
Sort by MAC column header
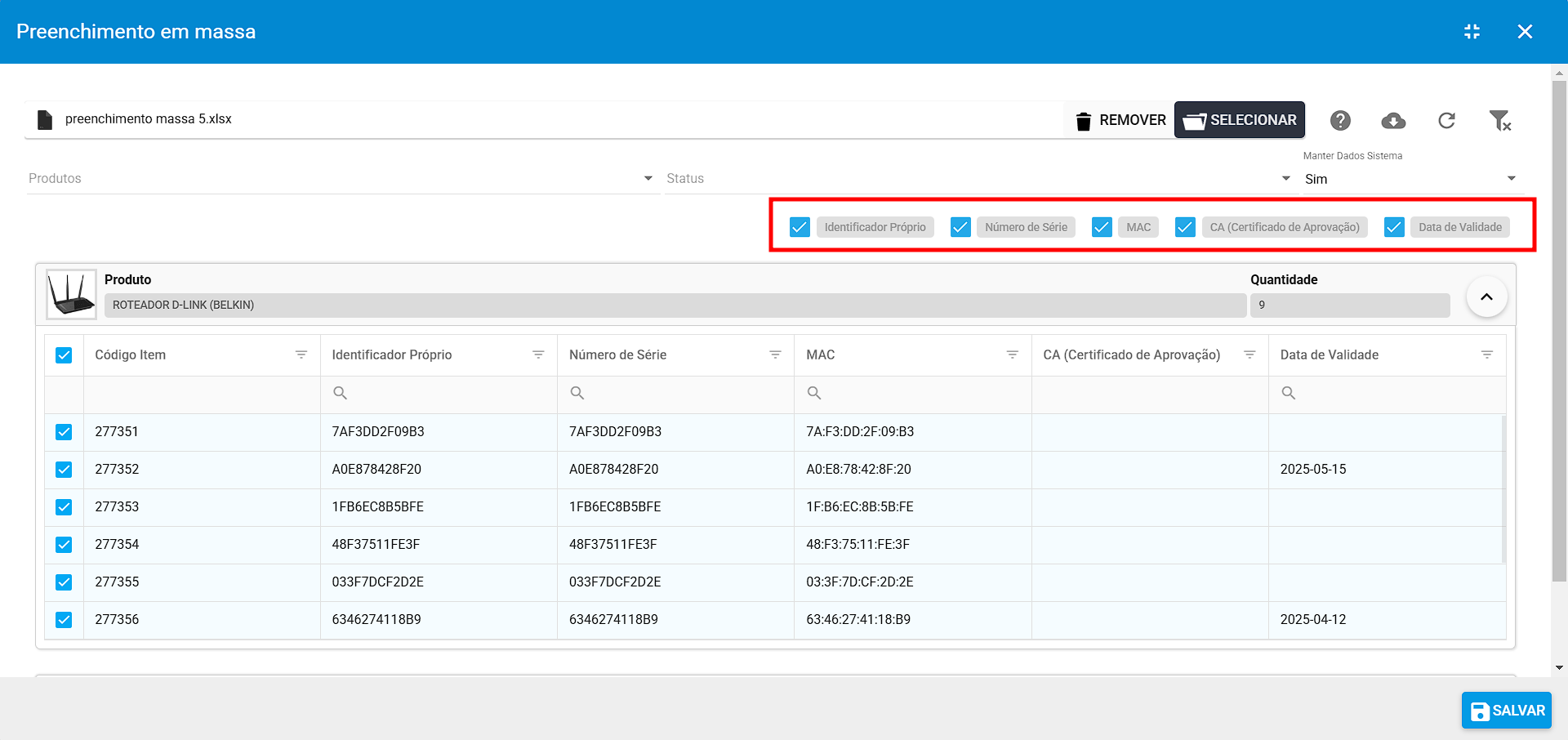[821, 354]
